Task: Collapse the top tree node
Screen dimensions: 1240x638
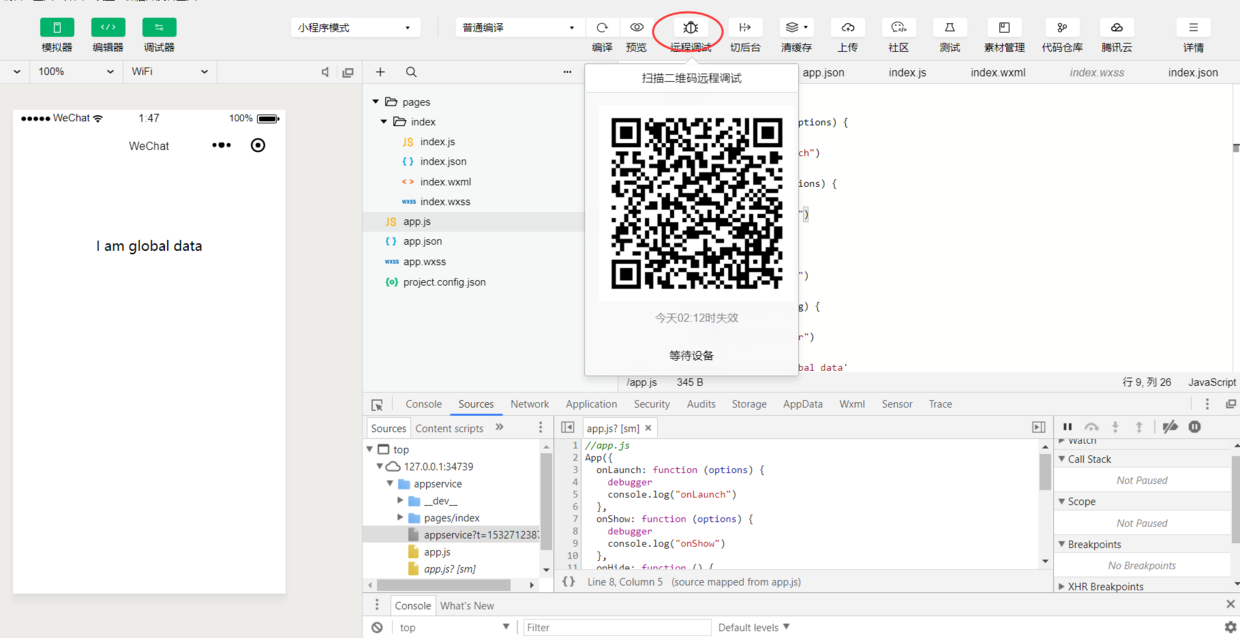Action: [x=370, y=450]
